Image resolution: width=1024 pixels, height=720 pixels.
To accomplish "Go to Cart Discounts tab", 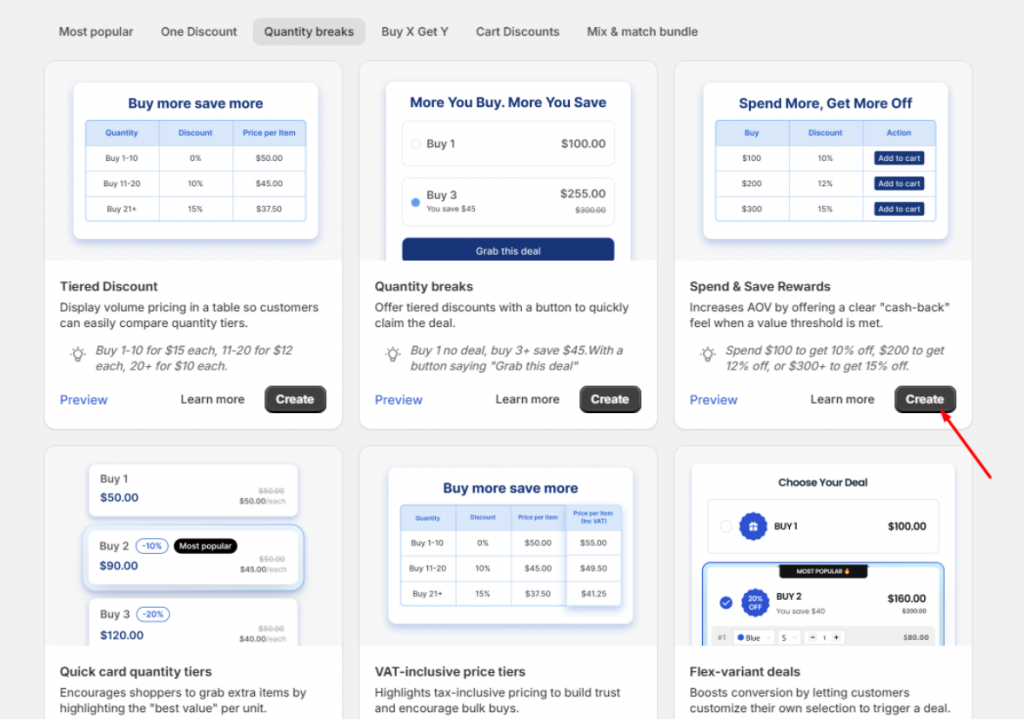I will [x=517, y=31].
